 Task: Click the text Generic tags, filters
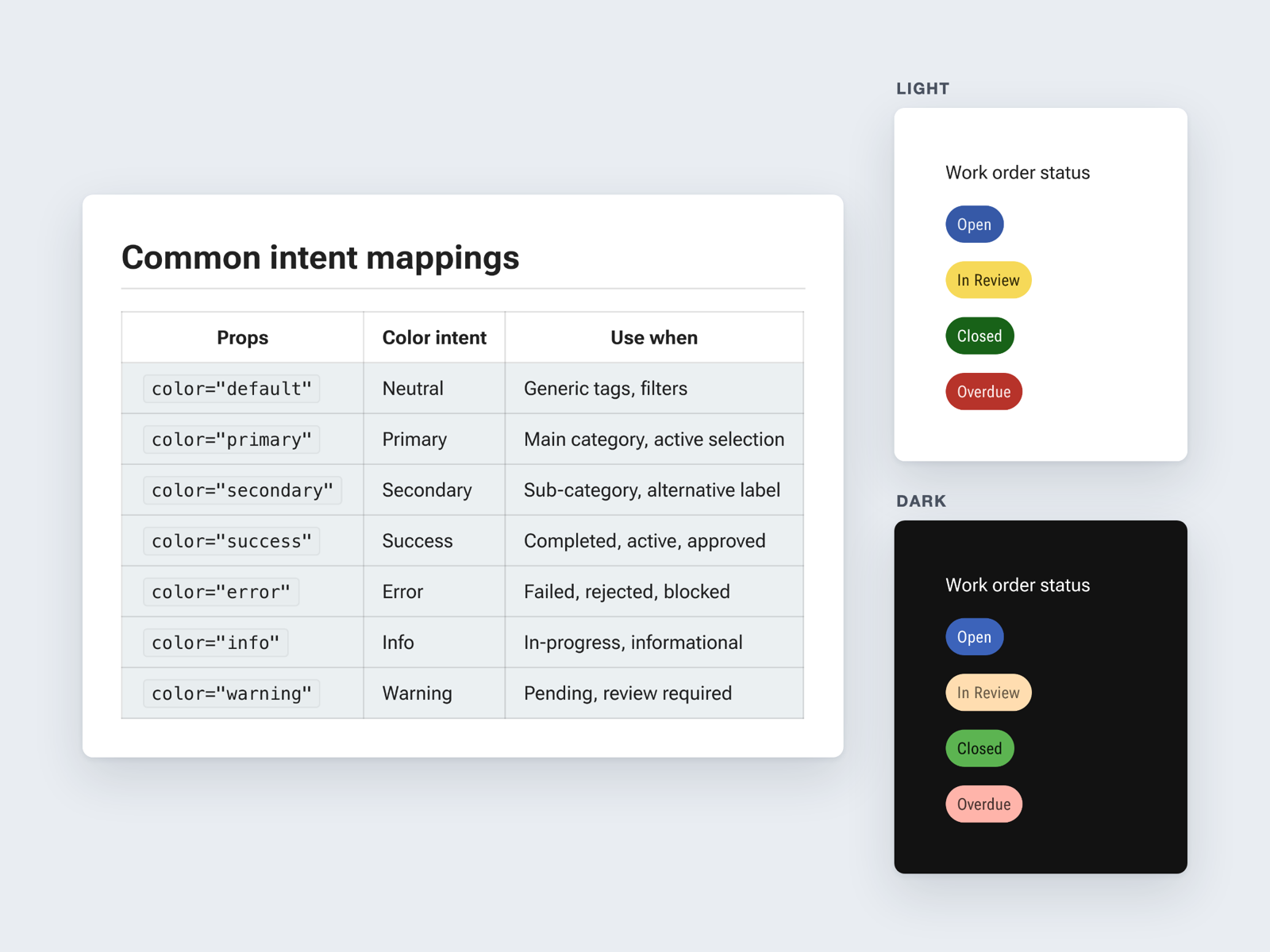point(606,389)
